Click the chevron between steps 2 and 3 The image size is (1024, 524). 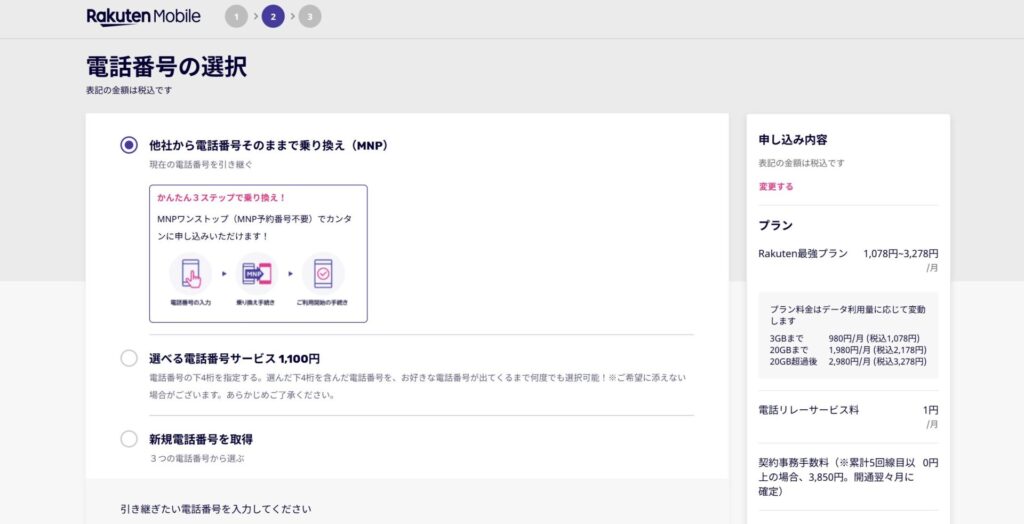292,16
